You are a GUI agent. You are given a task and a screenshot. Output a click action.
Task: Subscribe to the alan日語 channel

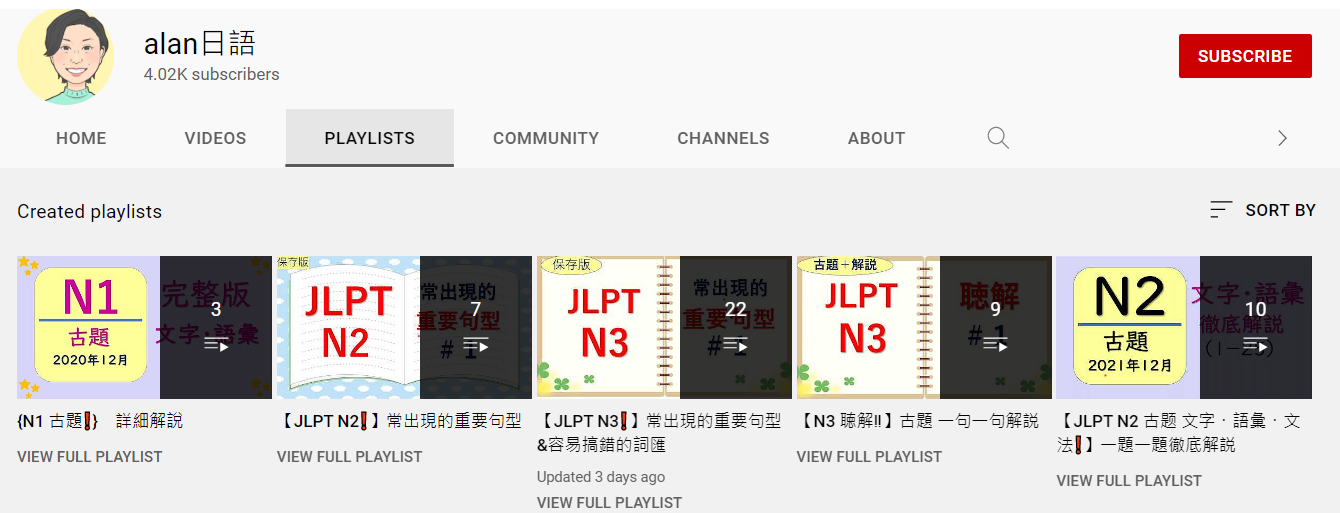coord(1245,56)
